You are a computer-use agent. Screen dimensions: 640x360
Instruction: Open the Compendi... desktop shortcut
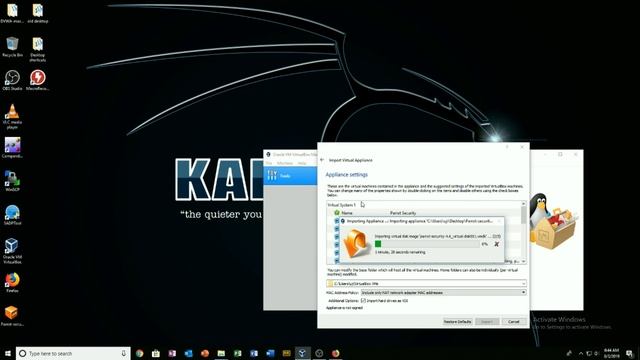coord(12,148)
